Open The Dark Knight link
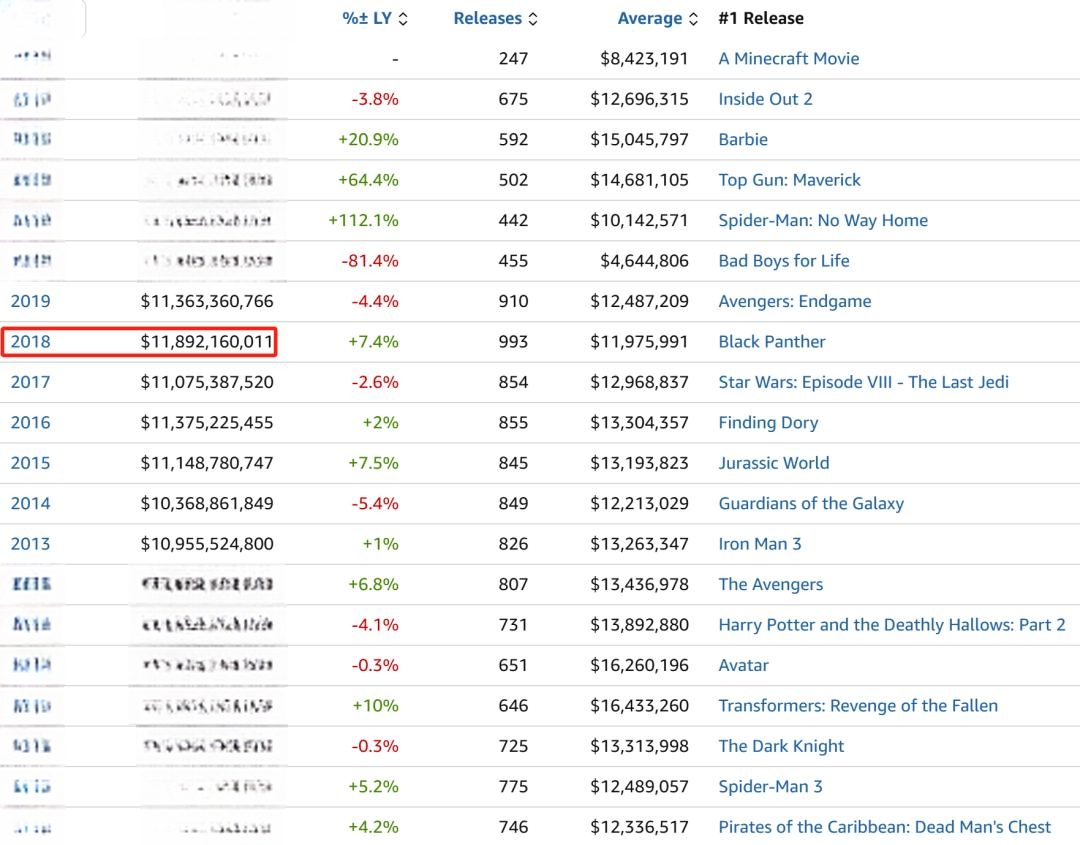 pyautogui.click(x=781, y=746)
